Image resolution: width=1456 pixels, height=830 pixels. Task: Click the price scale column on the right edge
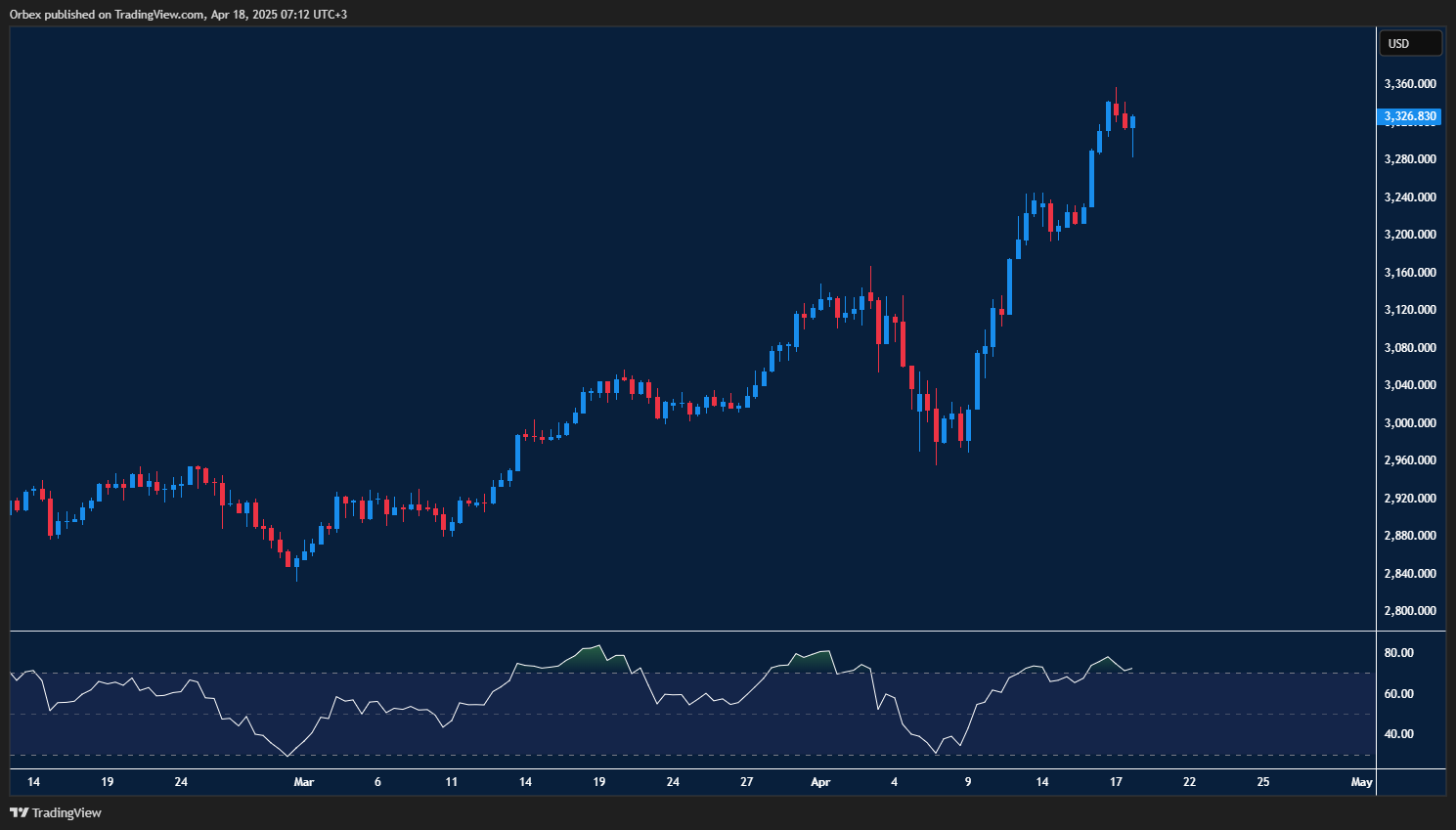(x=1409, y=391)
